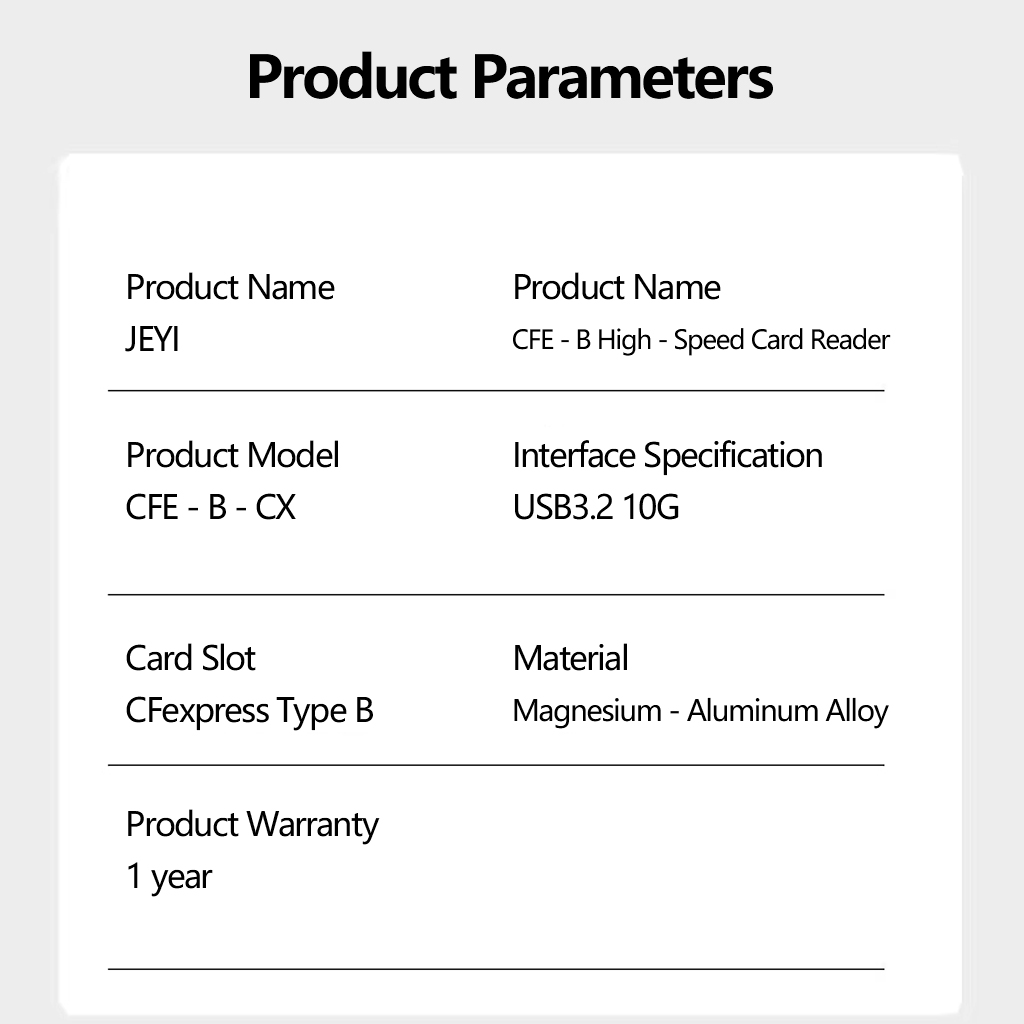Click the divider line below the Card Slot row
The height and width of the screenshot is (1024, 1024).
point(496,765)
